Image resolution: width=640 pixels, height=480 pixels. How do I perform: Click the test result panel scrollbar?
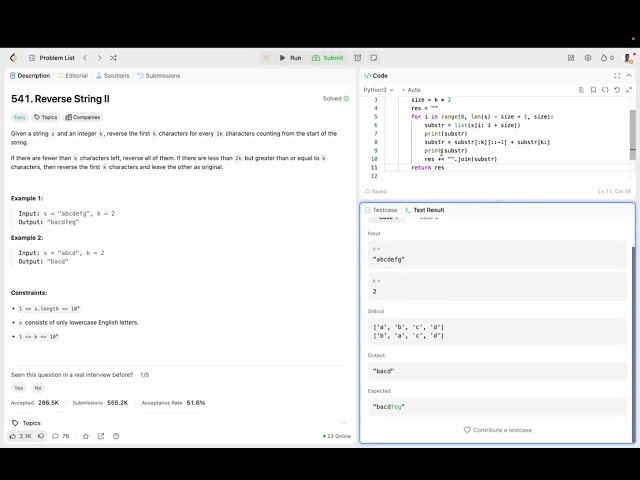click(633, 343)
